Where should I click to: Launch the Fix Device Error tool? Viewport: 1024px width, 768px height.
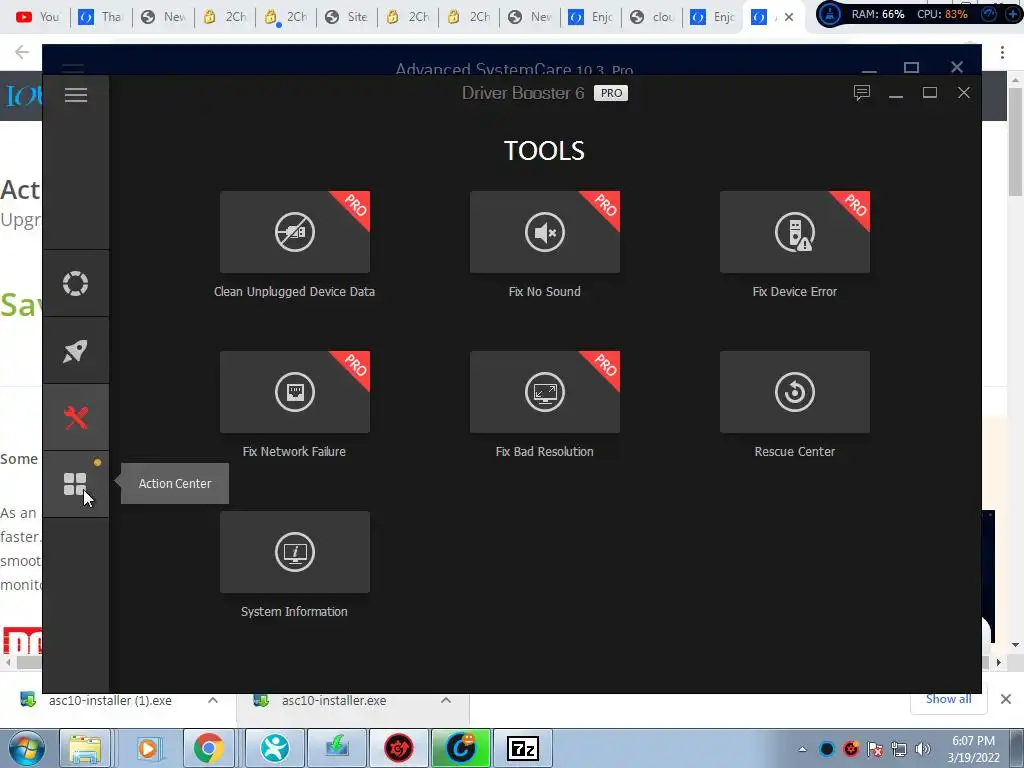[x=795, y=232]
